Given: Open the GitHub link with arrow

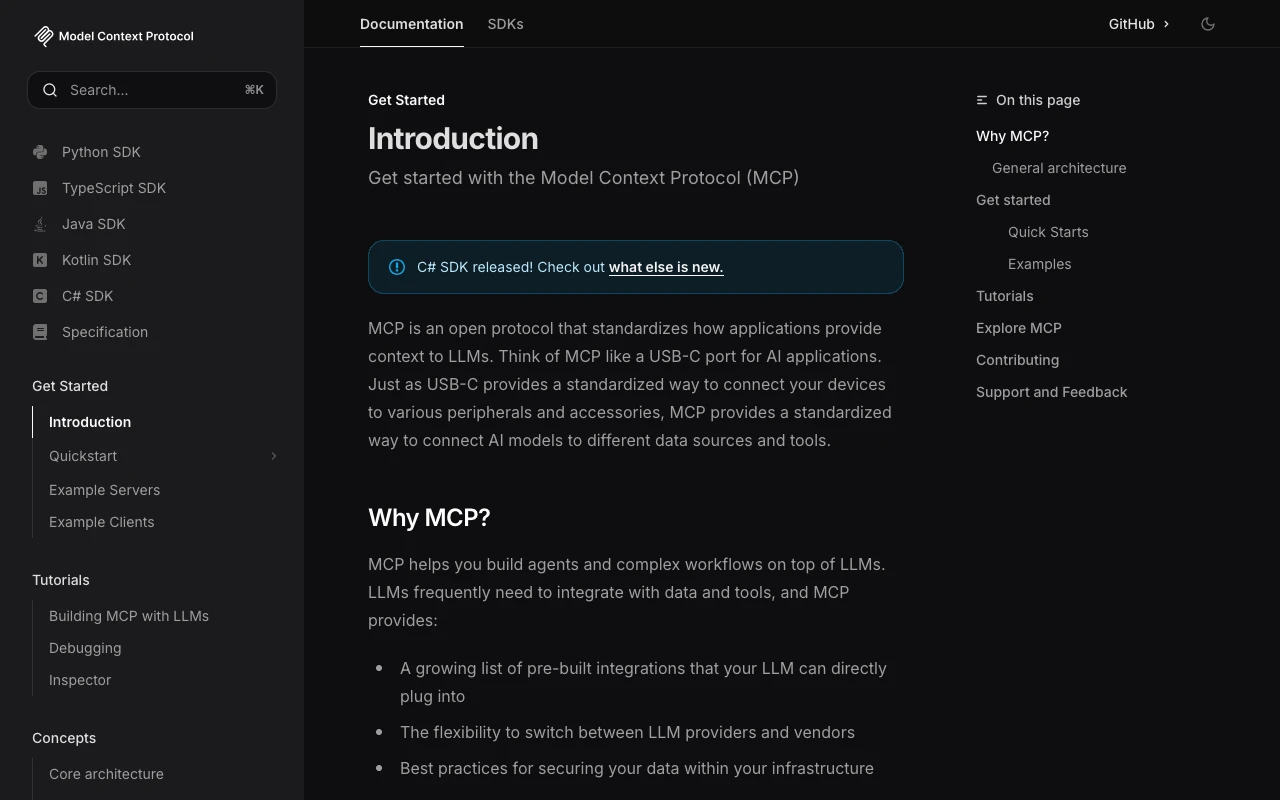Looking at the screenshot, I should click(1139, 24).
